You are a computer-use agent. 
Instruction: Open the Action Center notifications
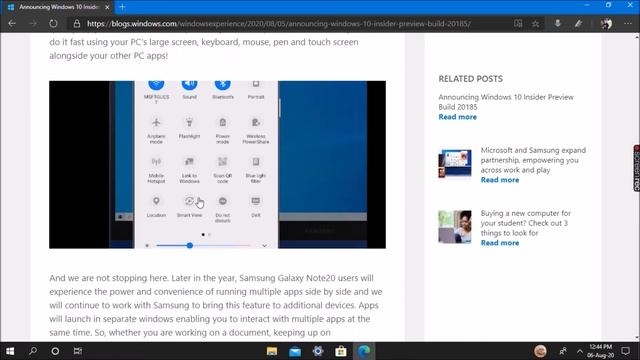[x=626, y=351]
